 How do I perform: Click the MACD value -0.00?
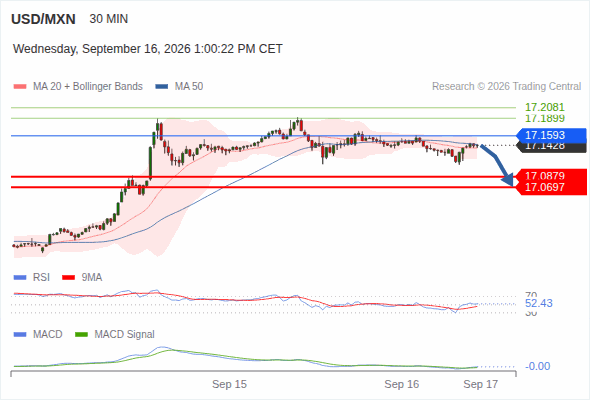coord(537,366)
